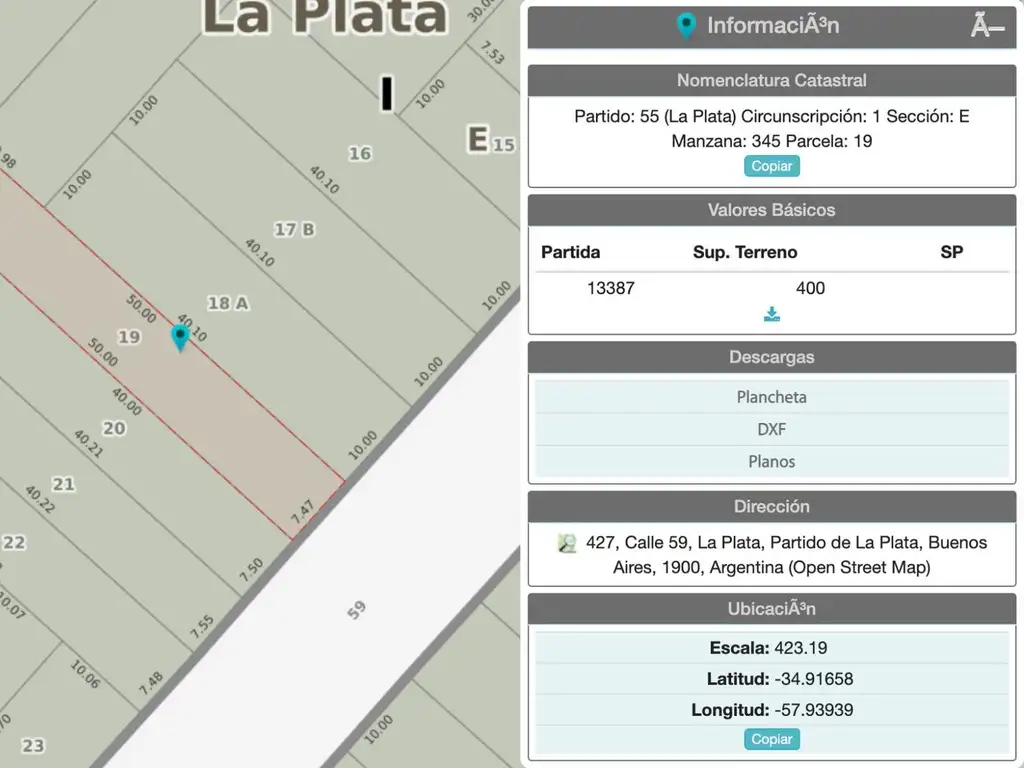Collapse the Nomenclatura Catastral section header

point(771,80)
